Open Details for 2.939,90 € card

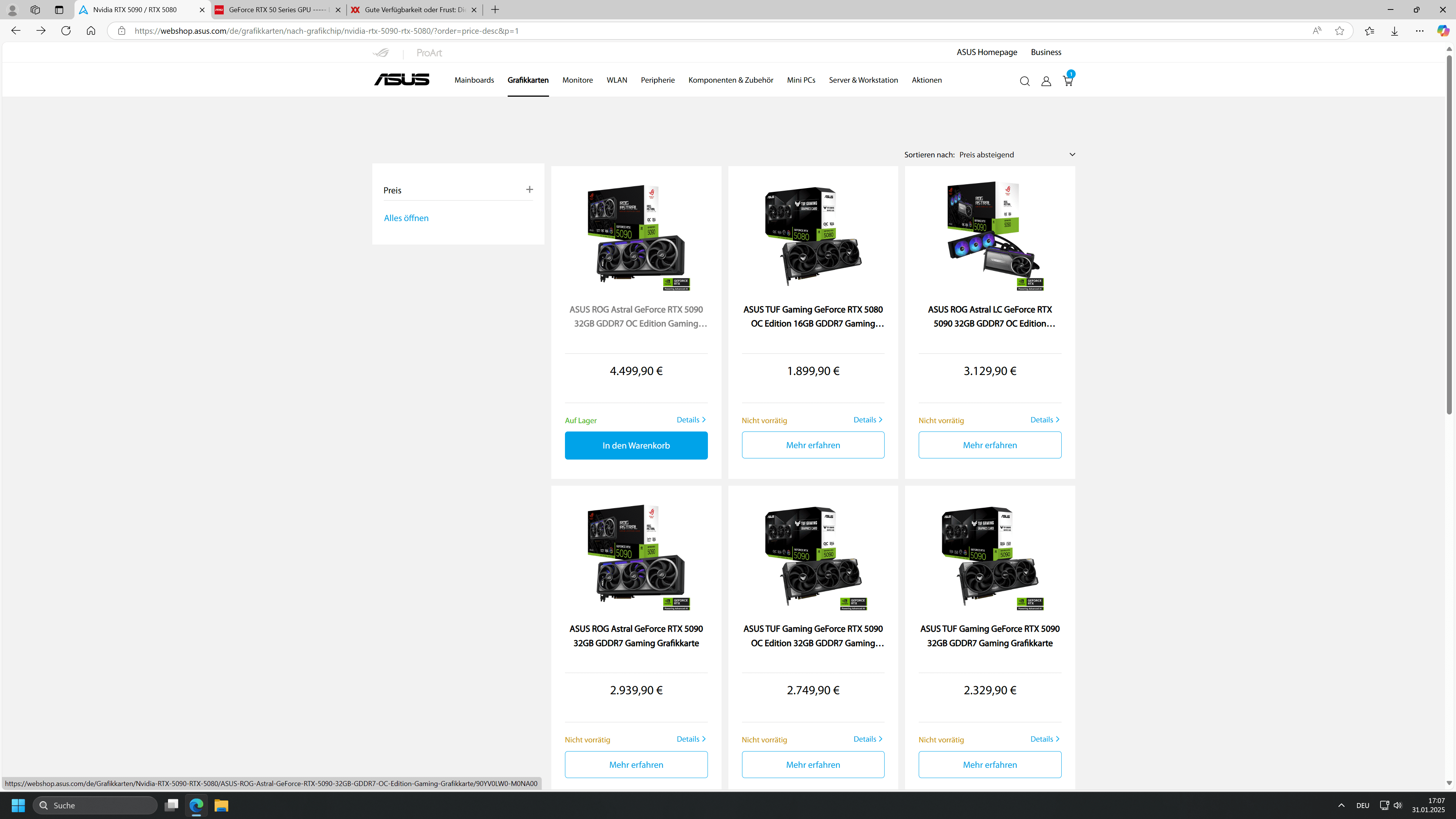[691, 739]
